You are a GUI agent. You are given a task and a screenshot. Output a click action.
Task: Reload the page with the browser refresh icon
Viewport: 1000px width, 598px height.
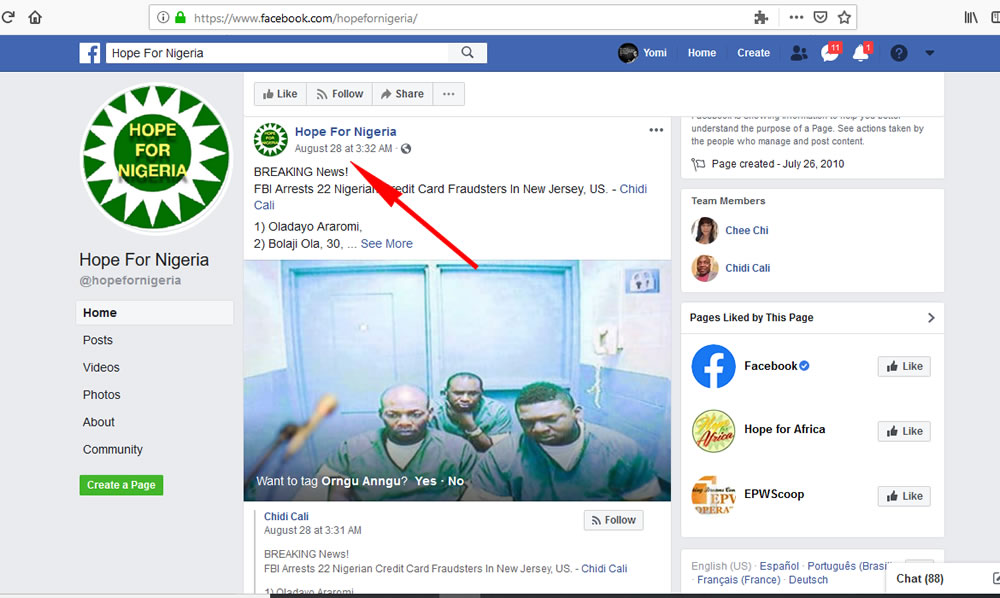tap(8, 17)
